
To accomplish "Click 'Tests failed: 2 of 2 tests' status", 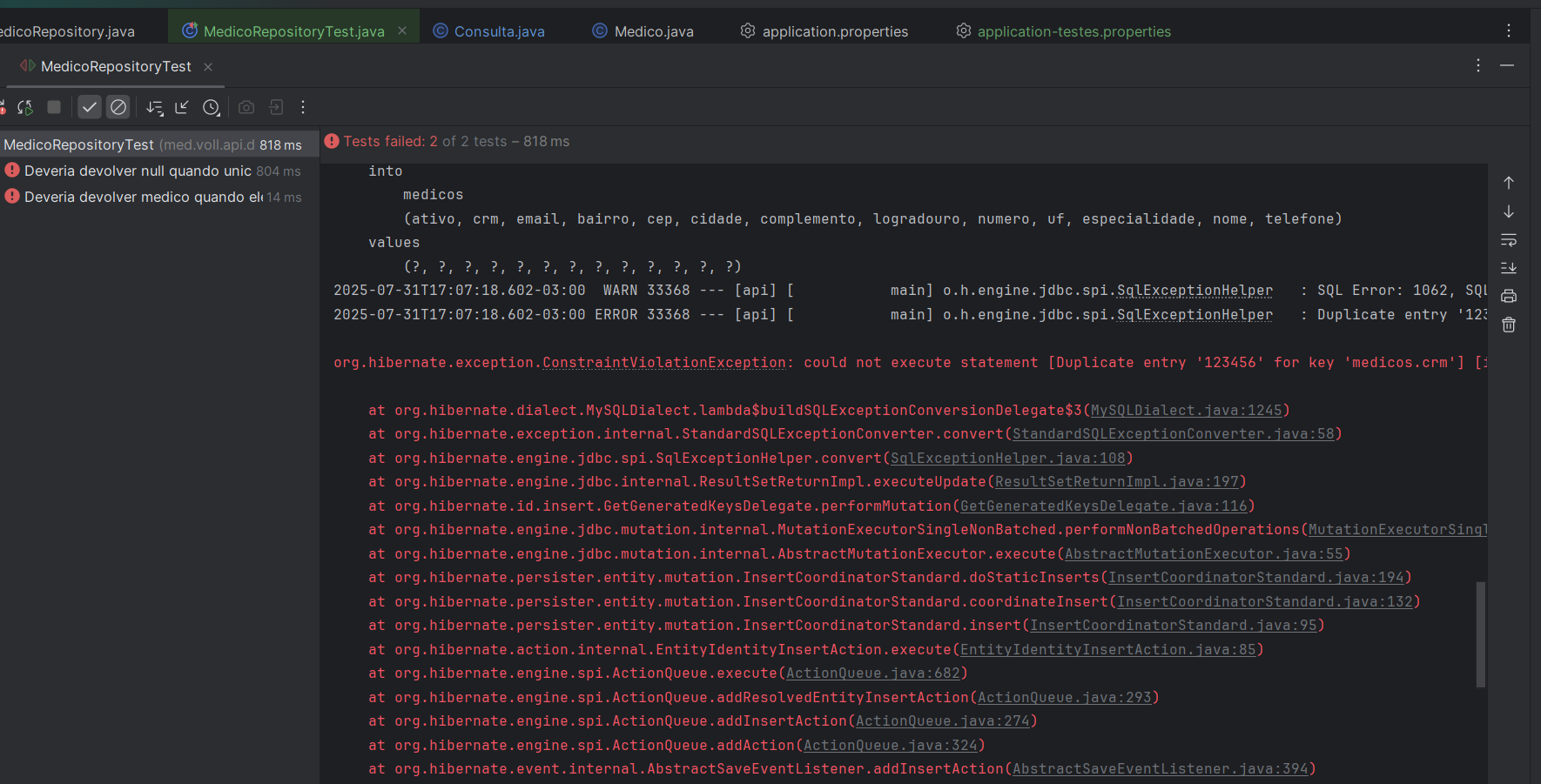I will pyautogui.click(x=456, y=141).
